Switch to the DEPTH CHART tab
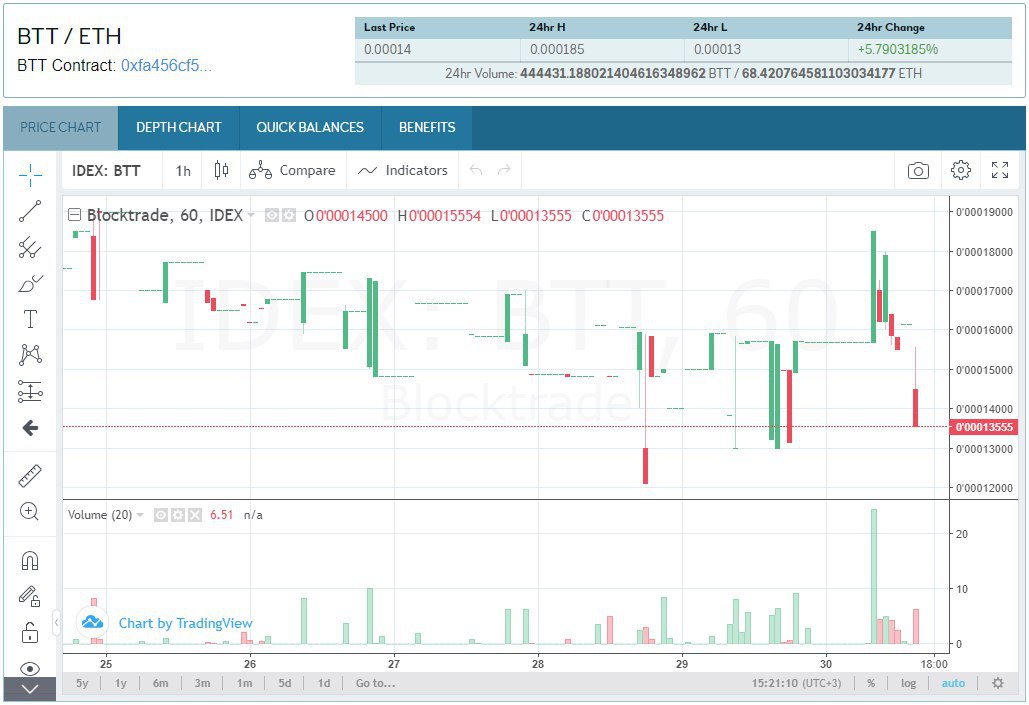The width and height of the screenshot is (1029, 705). click(x=179, y=128)
